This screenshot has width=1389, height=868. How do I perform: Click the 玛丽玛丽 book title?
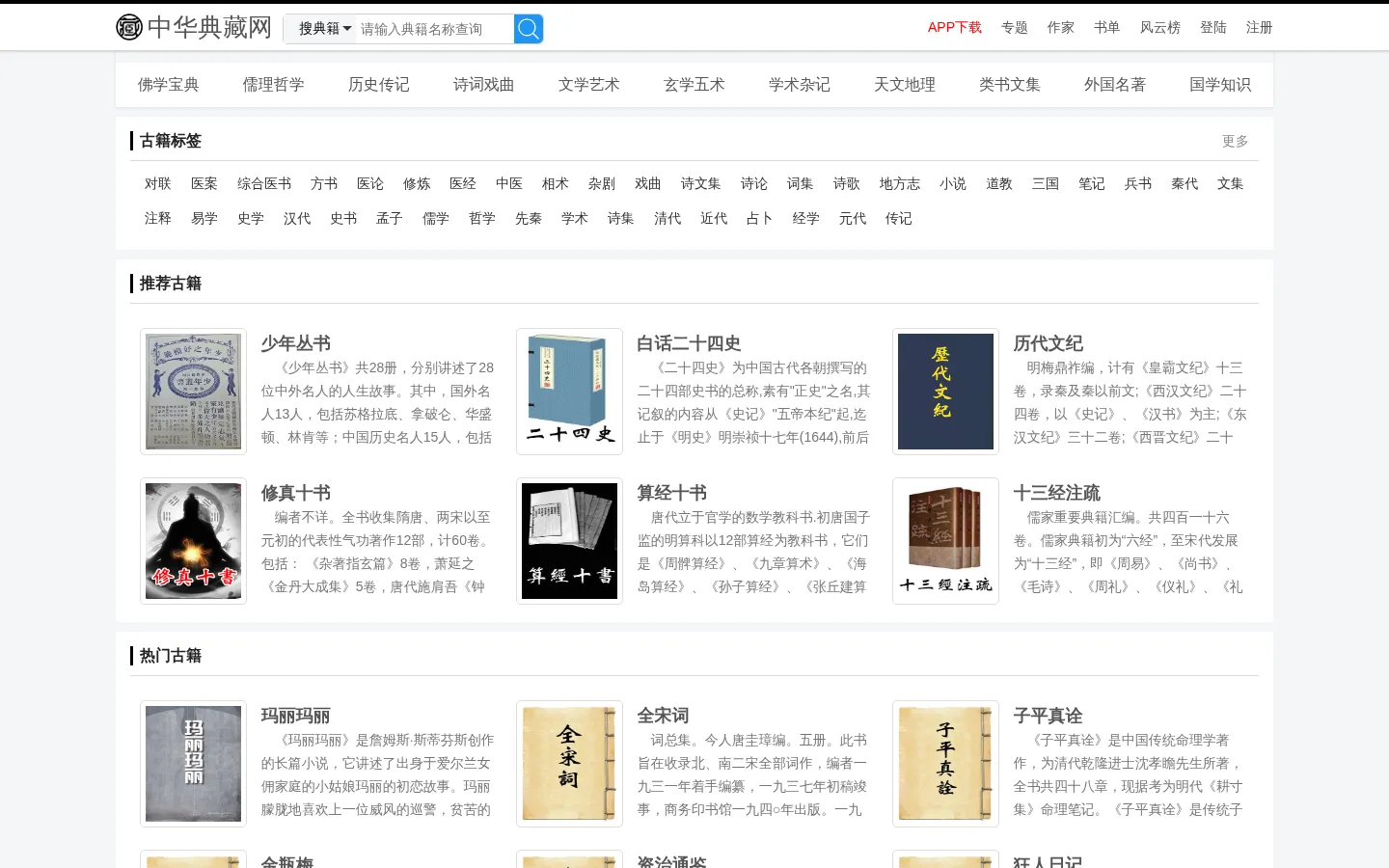pyautogui.click(x=295, y=717)
